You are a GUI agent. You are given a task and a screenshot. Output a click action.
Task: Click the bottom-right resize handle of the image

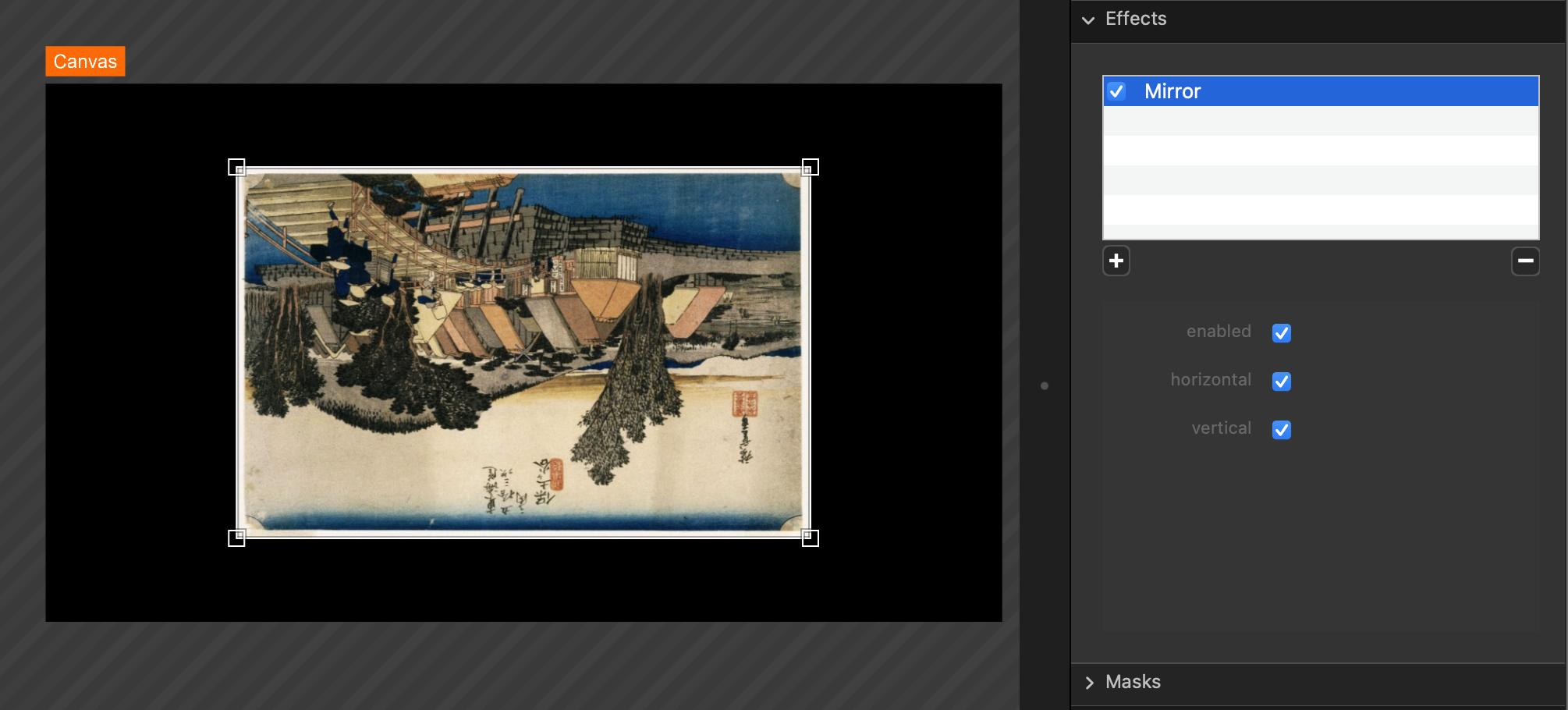click(x=810, y=538)
